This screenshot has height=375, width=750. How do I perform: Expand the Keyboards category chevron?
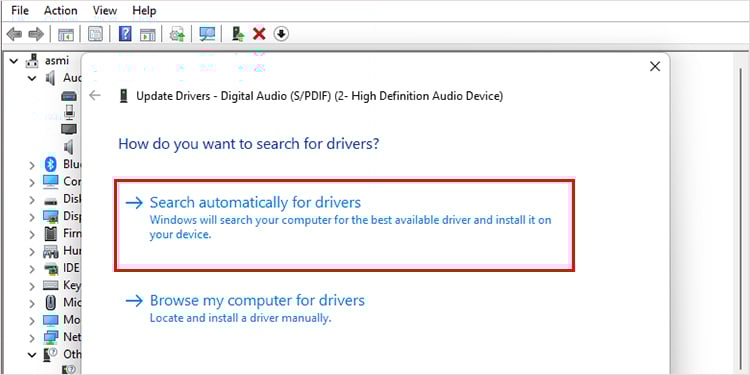coord(32,286)
